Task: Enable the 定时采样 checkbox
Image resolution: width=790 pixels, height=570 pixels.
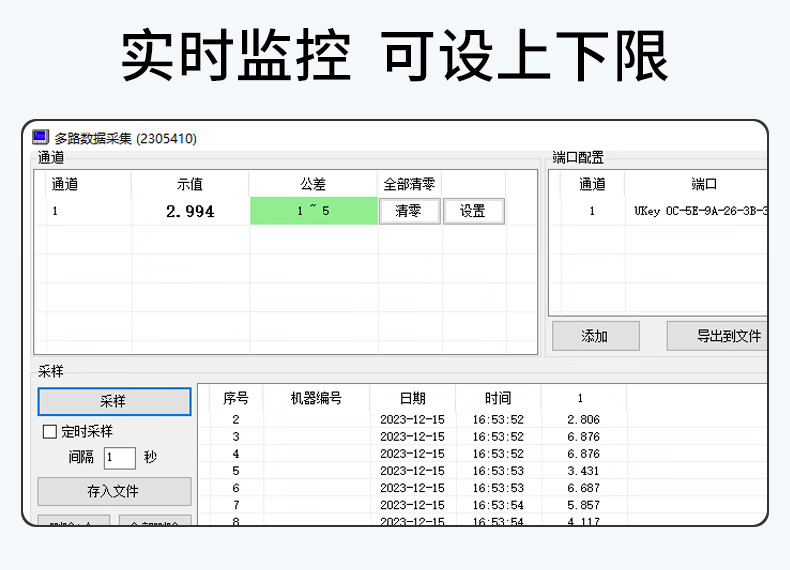Action: click(49, 432)
